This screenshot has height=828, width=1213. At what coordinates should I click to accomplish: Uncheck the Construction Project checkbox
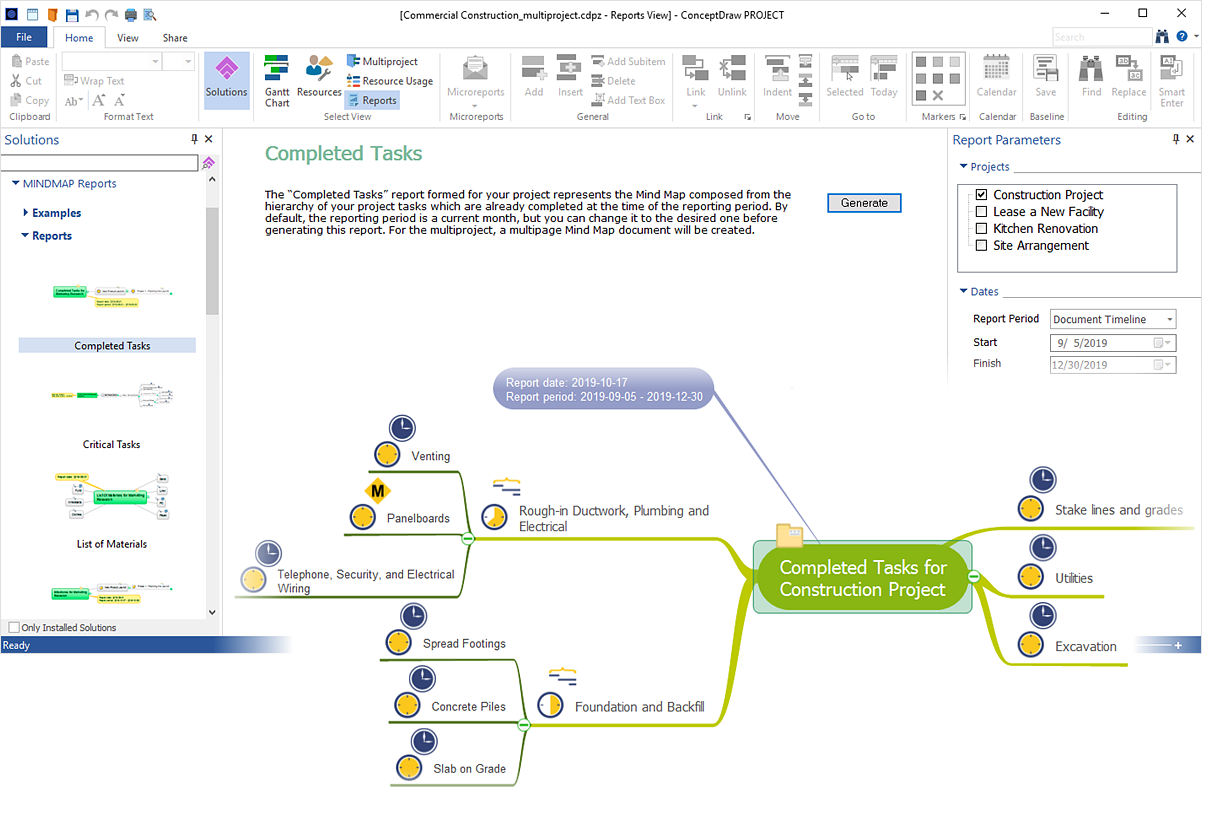(x=981, y=194)
